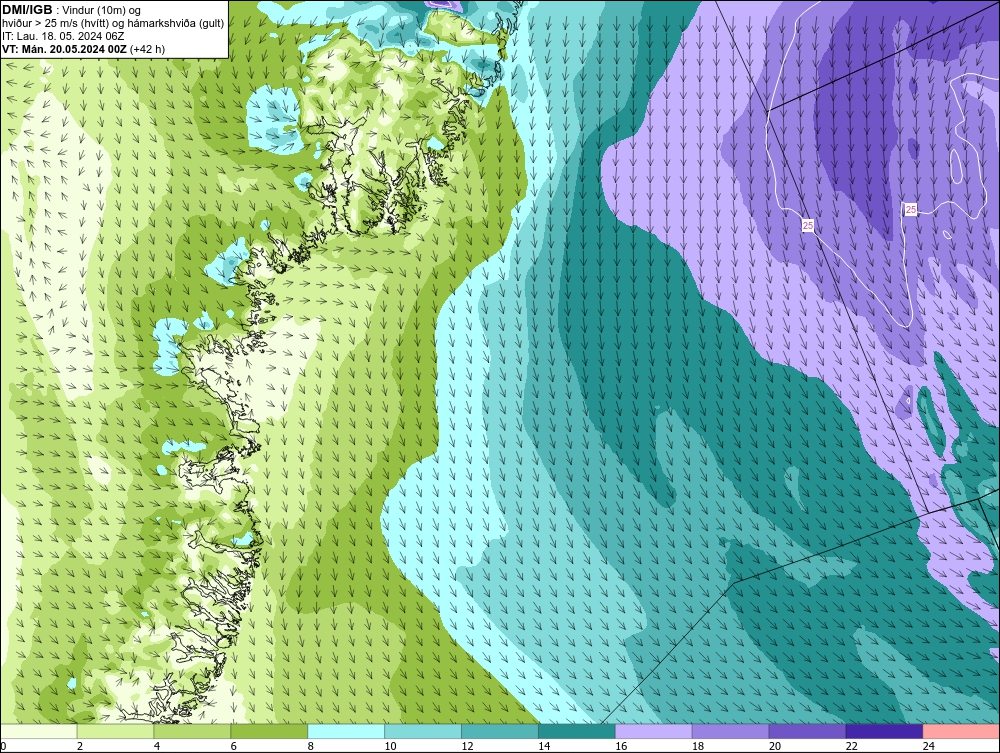Click the legend value '8'
The width and height of the screenshot is (1000, 753).
(311, 746)
